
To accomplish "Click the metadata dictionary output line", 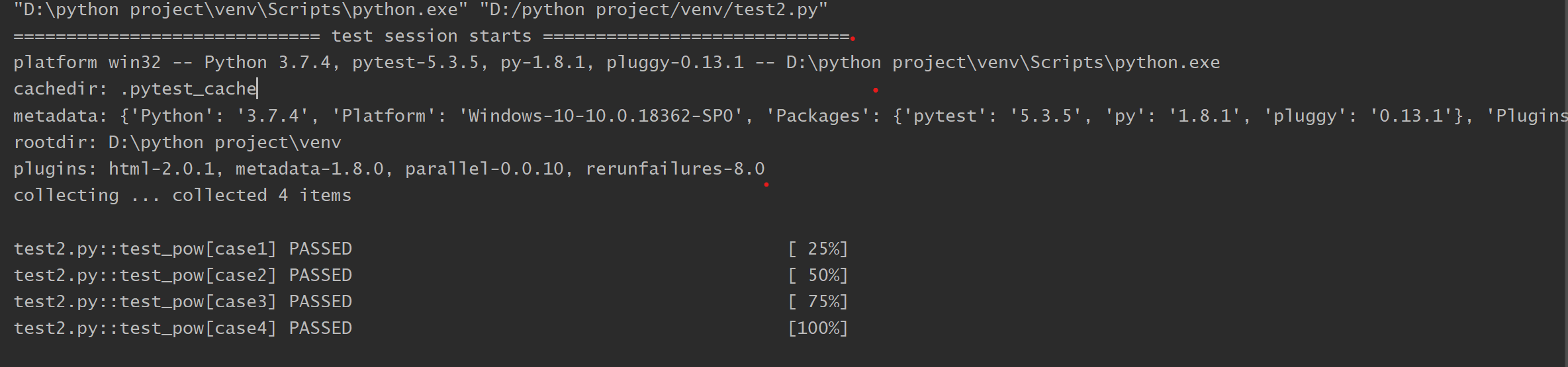I will click(x=790, y=116).
